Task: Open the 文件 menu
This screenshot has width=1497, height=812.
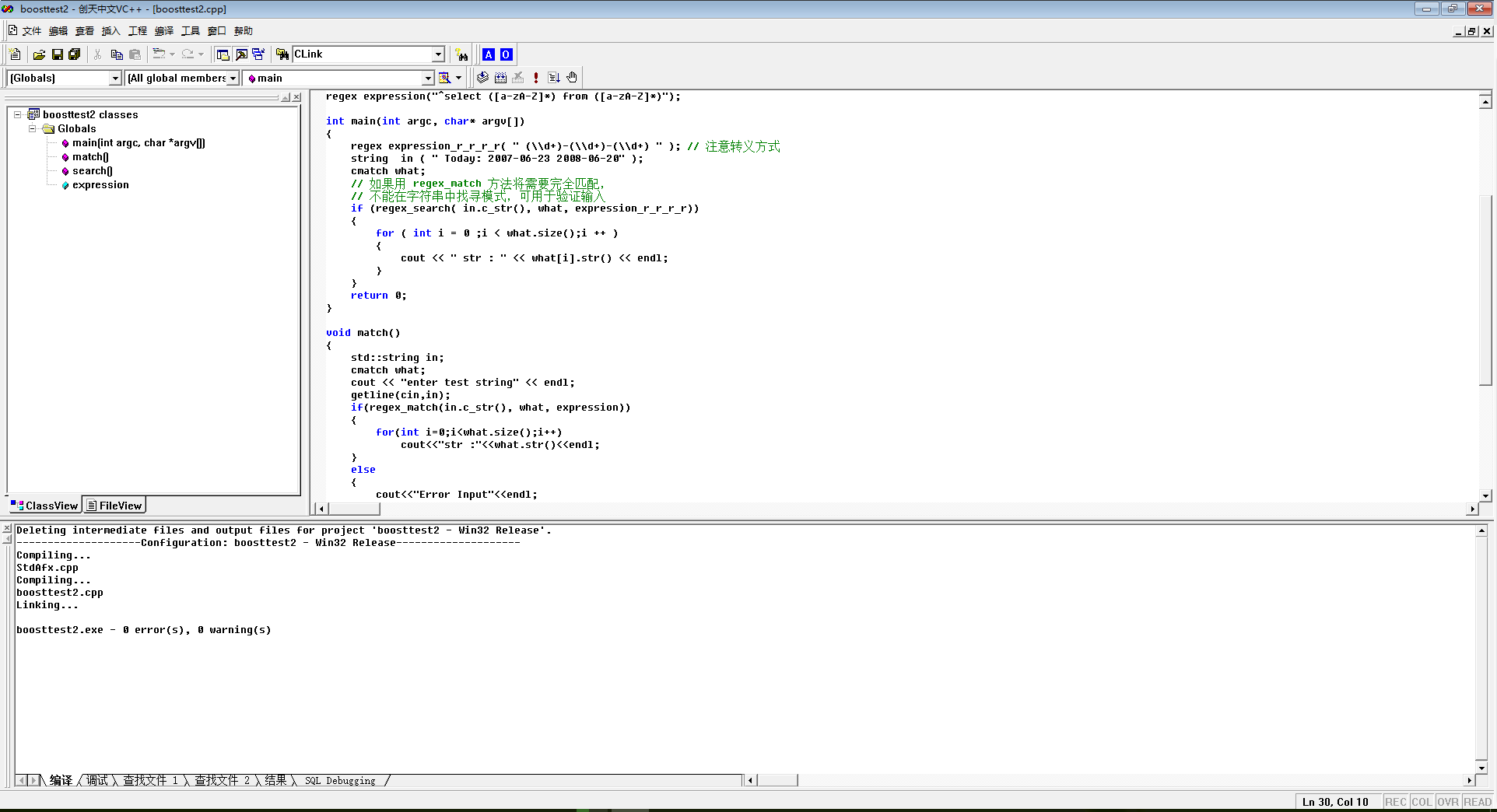Action: [x=32, y=31]
